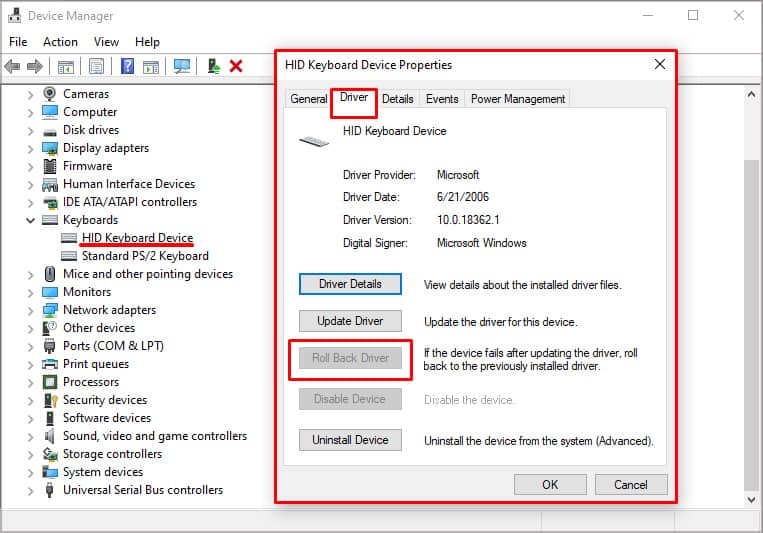The height and width of the screenshot is (533, 763).
Task: Expand the Software devices chevron
Action: 30,419
